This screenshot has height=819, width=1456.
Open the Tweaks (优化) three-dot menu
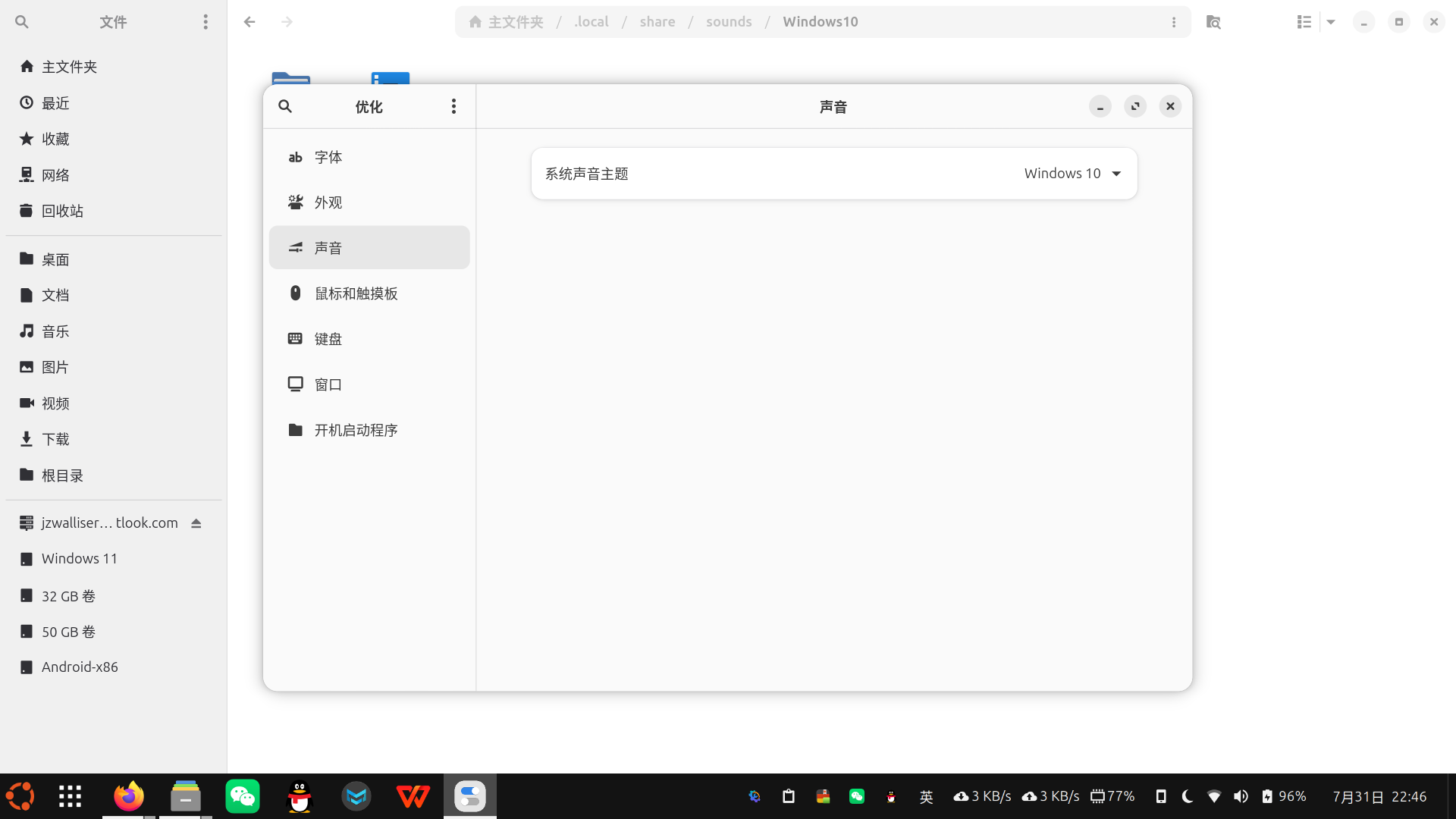point(453,106)
